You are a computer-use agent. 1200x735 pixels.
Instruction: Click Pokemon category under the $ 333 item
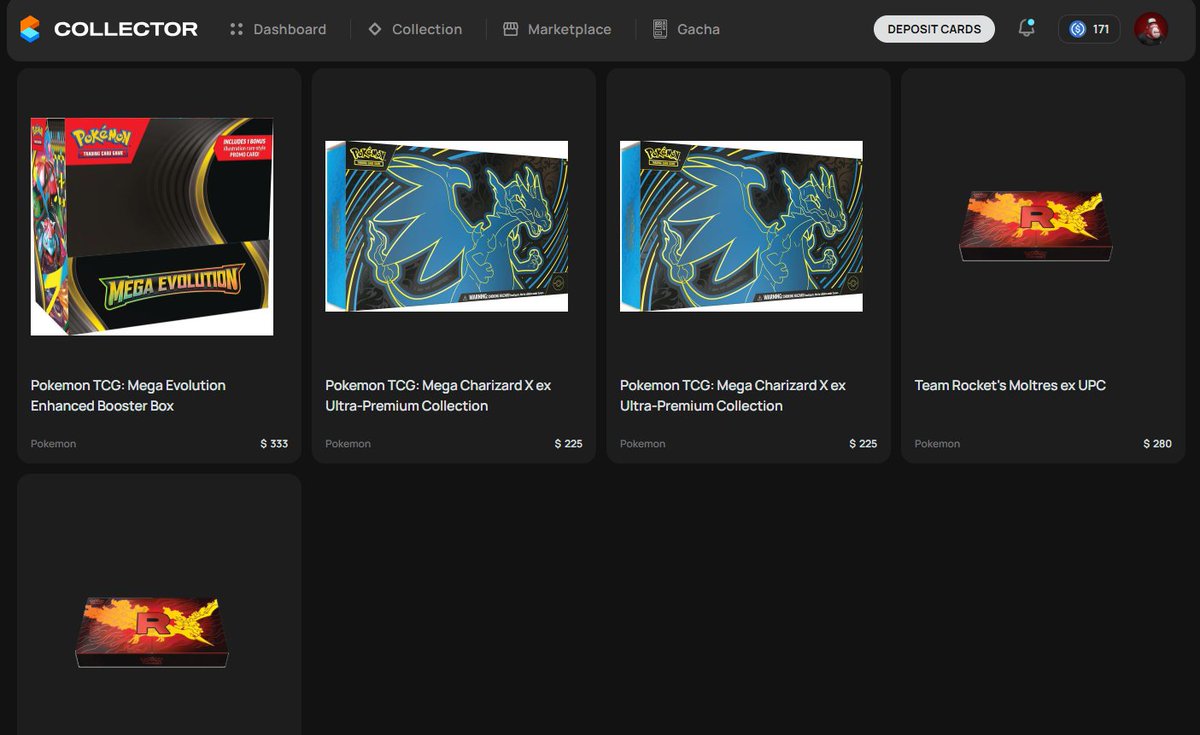pos(53,443)
